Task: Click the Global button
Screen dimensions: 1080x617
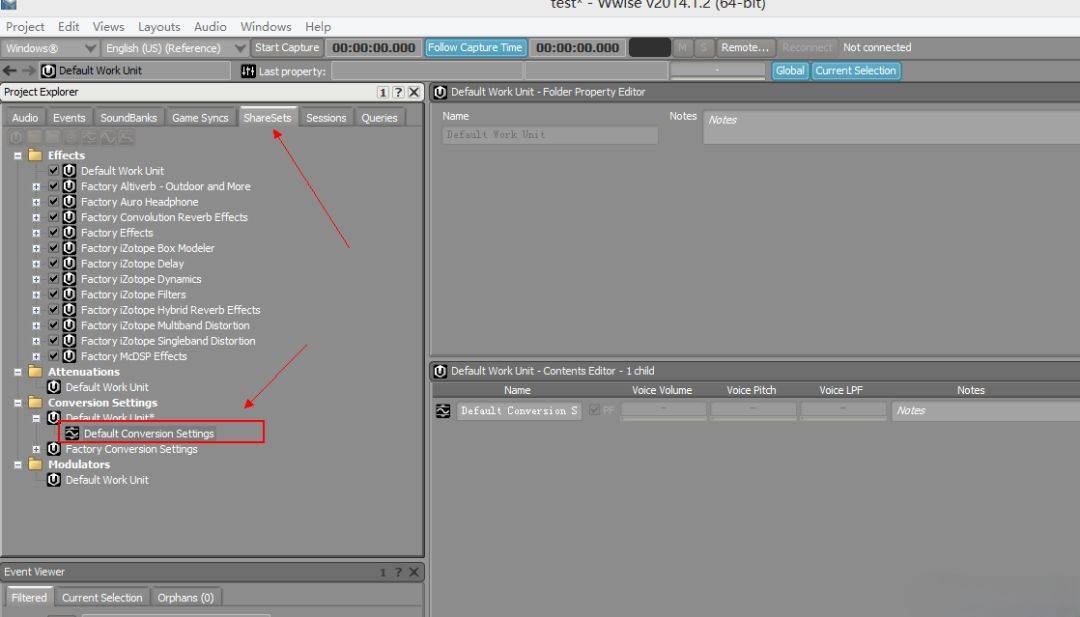Action: pos(789,71)
